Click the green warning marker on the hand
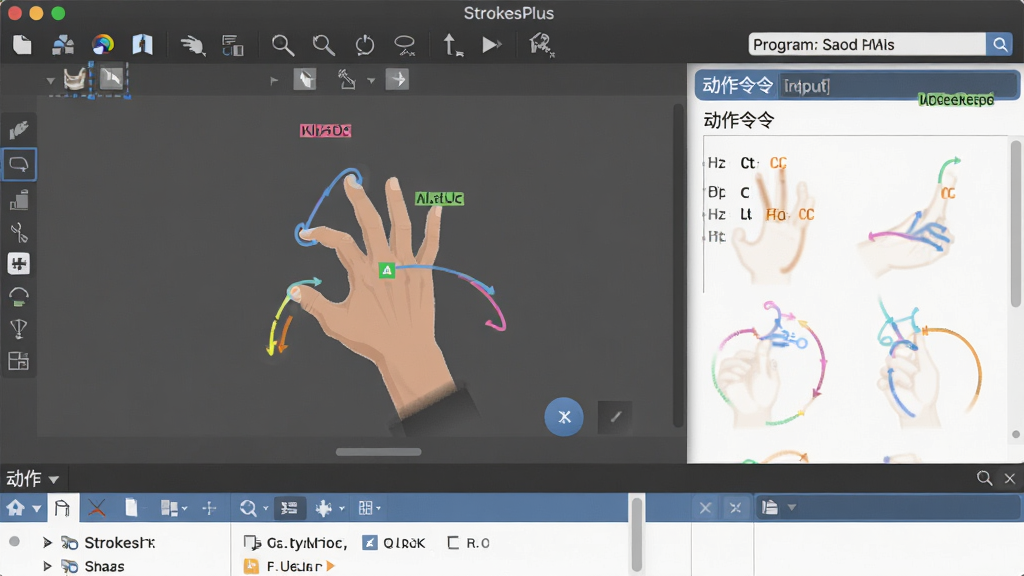Viewport: 1024px width, 576px height. click(387, 270)
